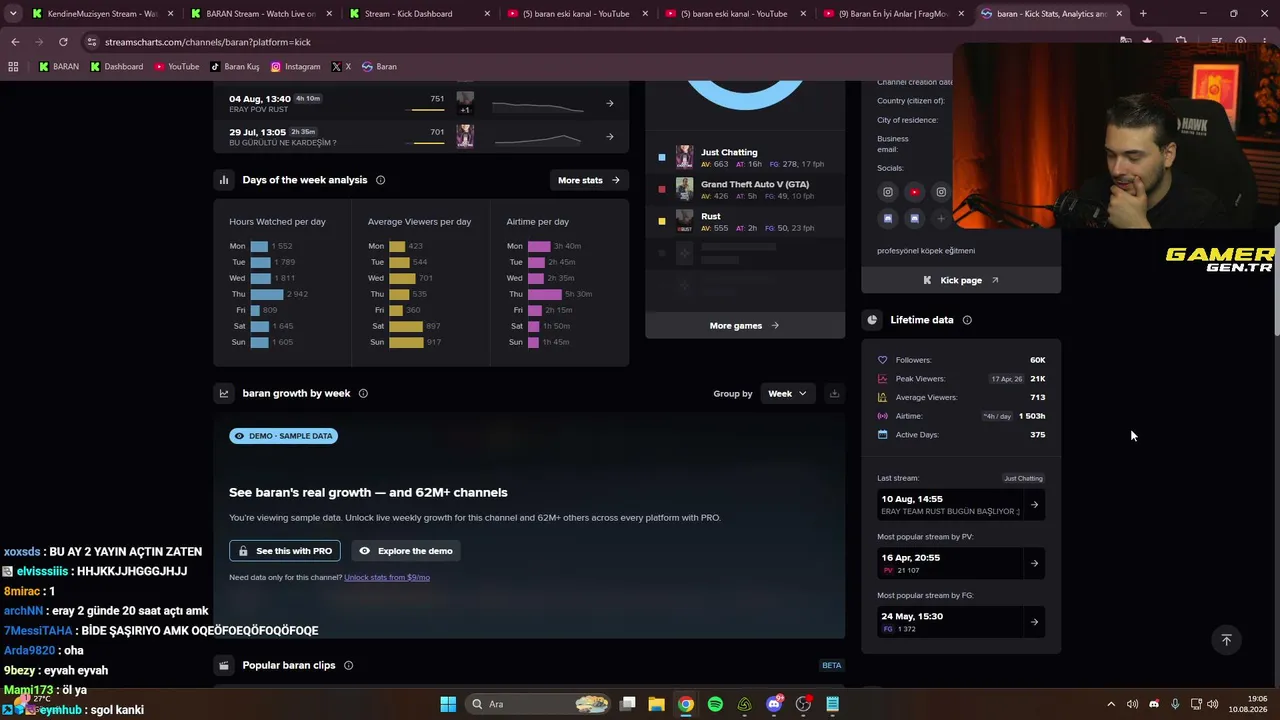
Task: Open the BARAN bookmark
Action: tap(58, 67)
